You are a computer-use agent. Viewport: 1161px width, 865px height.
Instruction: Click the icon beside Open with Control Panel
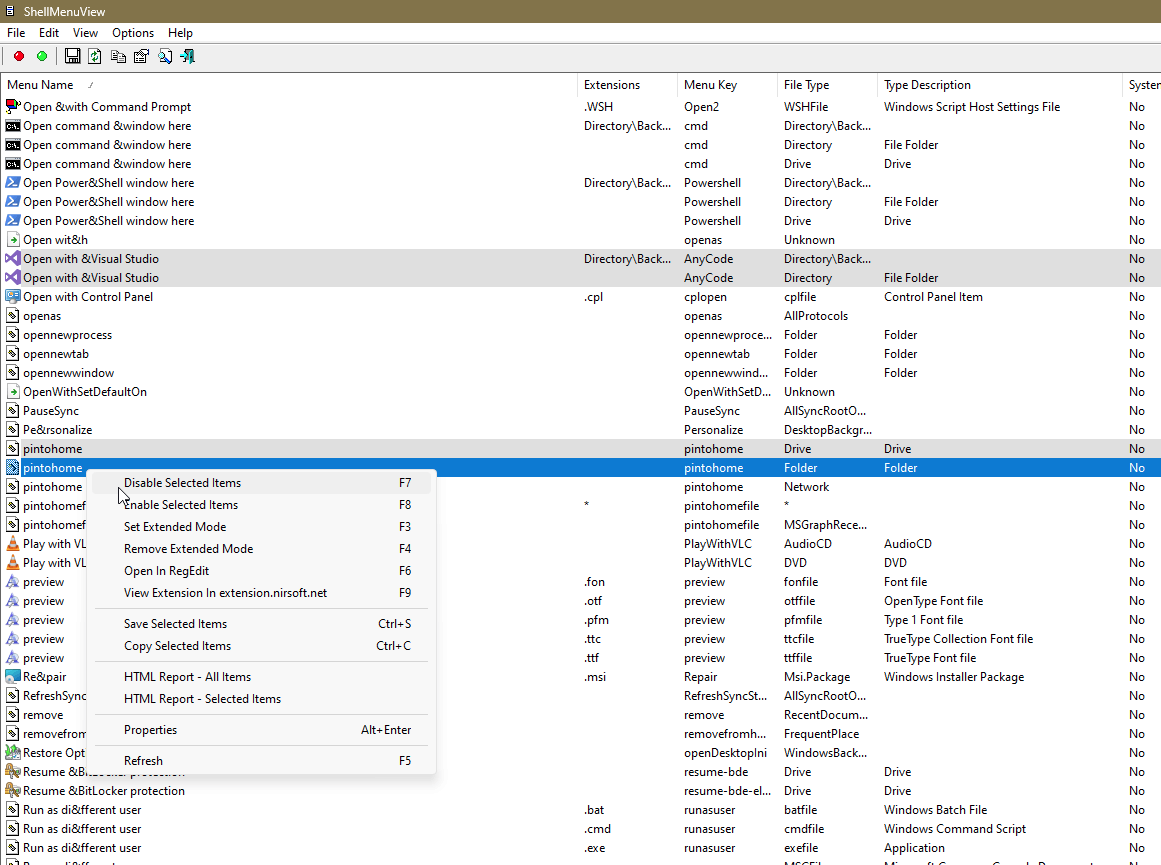click(13, 297)
